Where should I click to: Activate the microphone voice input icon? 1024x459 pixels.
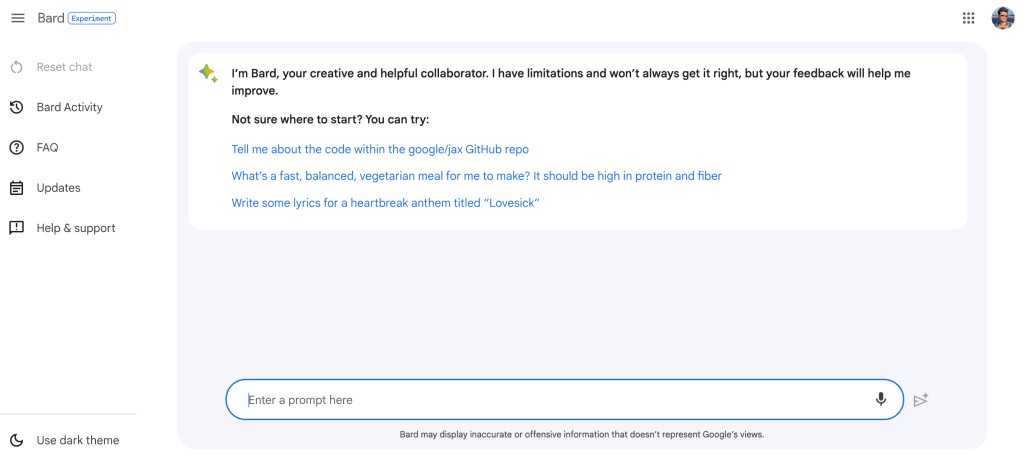(881, 399)
